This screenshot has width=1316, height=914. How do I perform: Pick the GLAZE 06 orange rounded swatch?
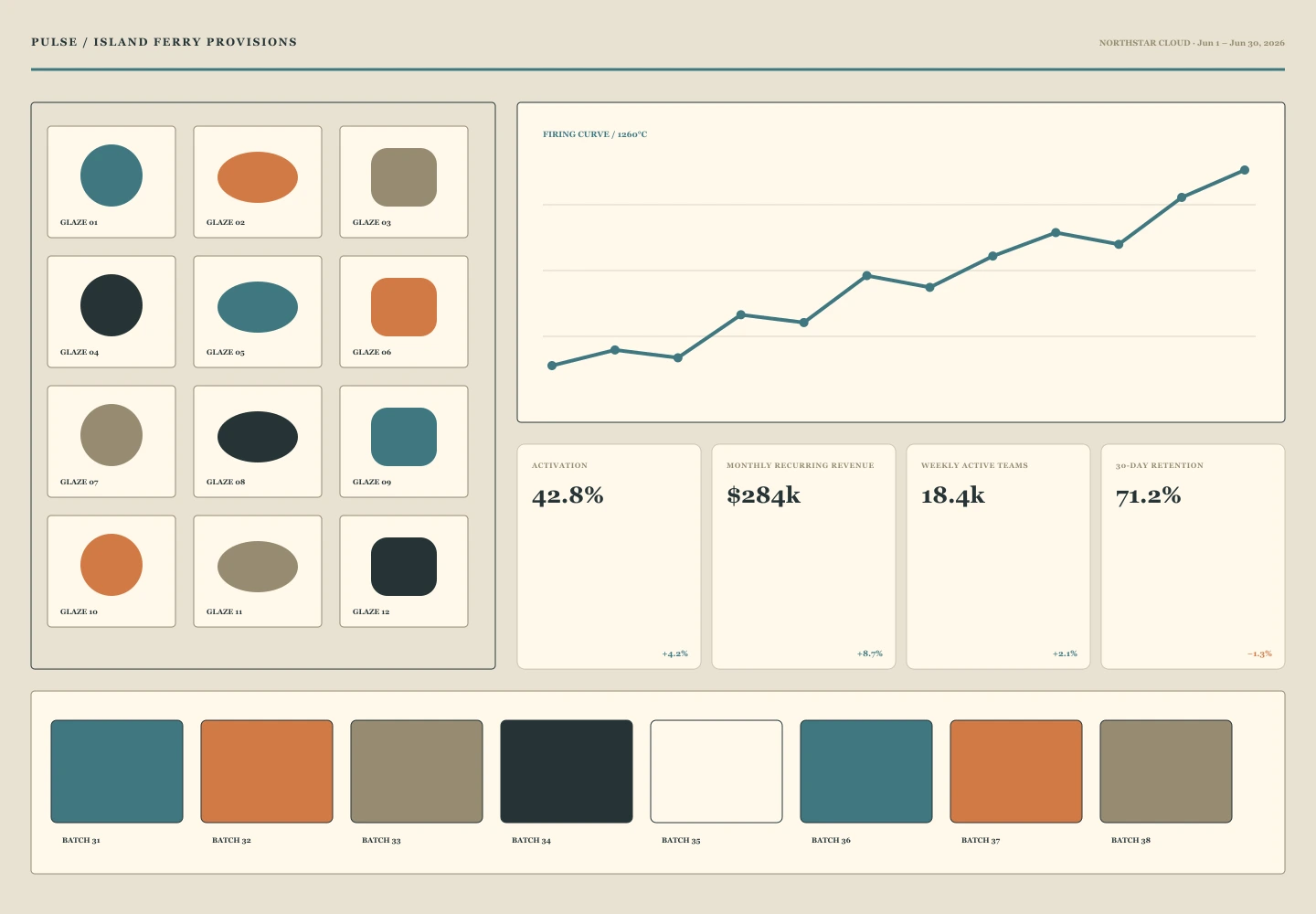click(404, 307)
